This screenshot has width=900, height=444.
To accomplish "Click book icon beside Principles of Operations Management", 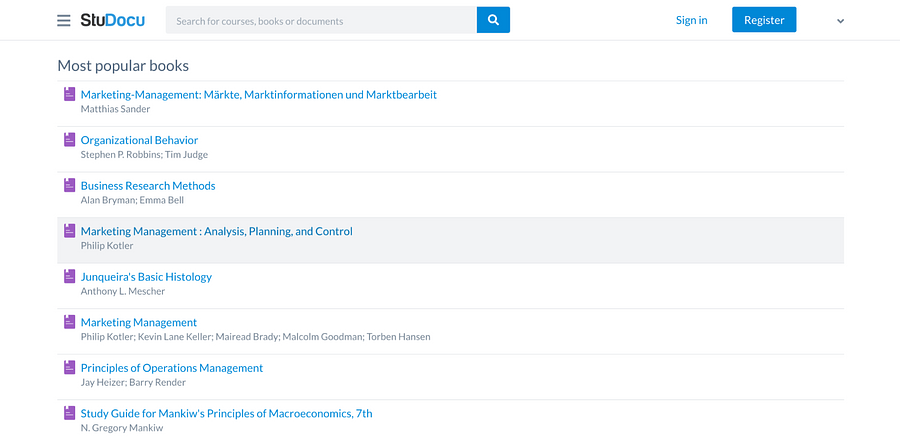I will click(x=69, y=367).
